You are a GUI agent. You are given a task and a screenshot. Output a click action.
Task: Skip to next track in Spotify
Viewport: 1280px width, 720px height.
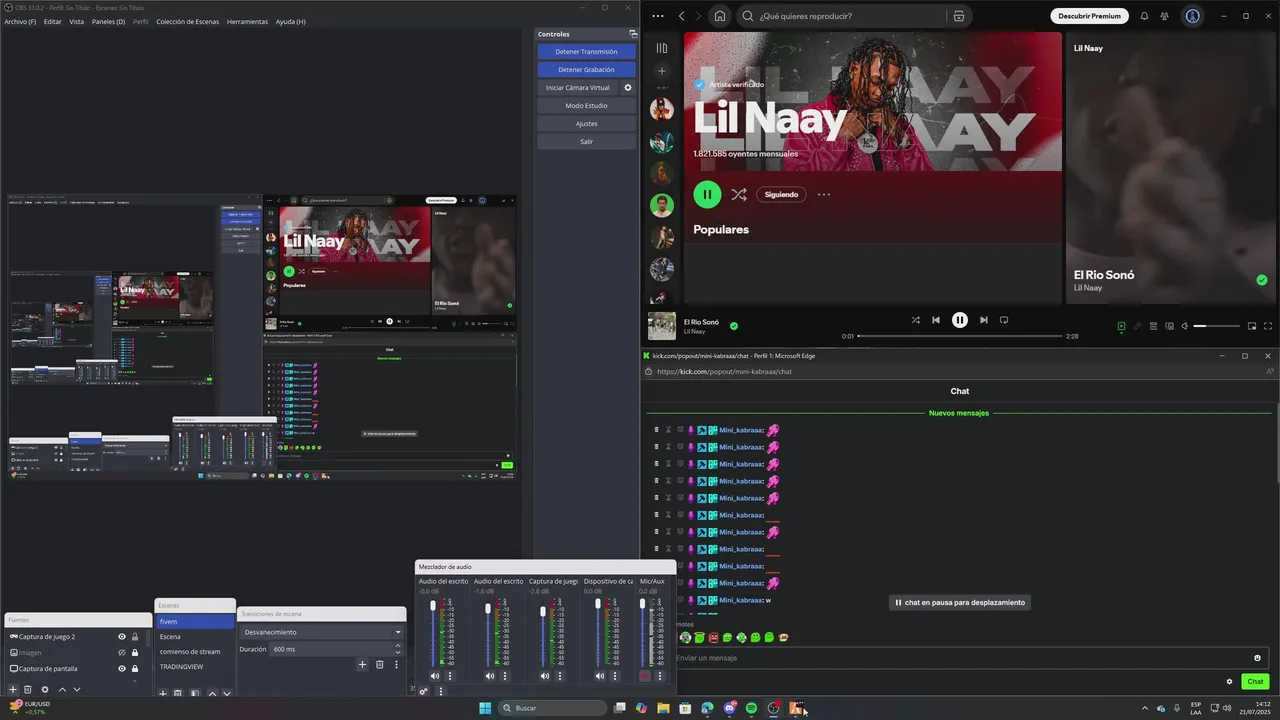(x=984, y=320)
